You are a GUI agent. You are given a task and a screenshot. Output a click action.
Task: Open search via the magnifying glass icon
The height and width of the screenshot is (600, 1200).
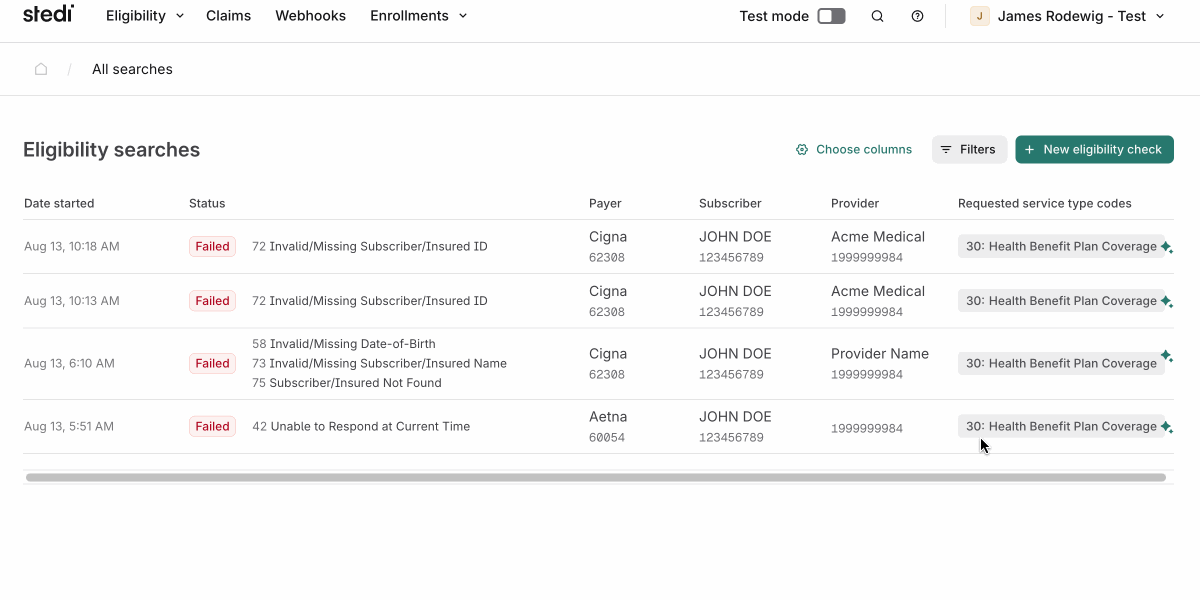point(877,15)
